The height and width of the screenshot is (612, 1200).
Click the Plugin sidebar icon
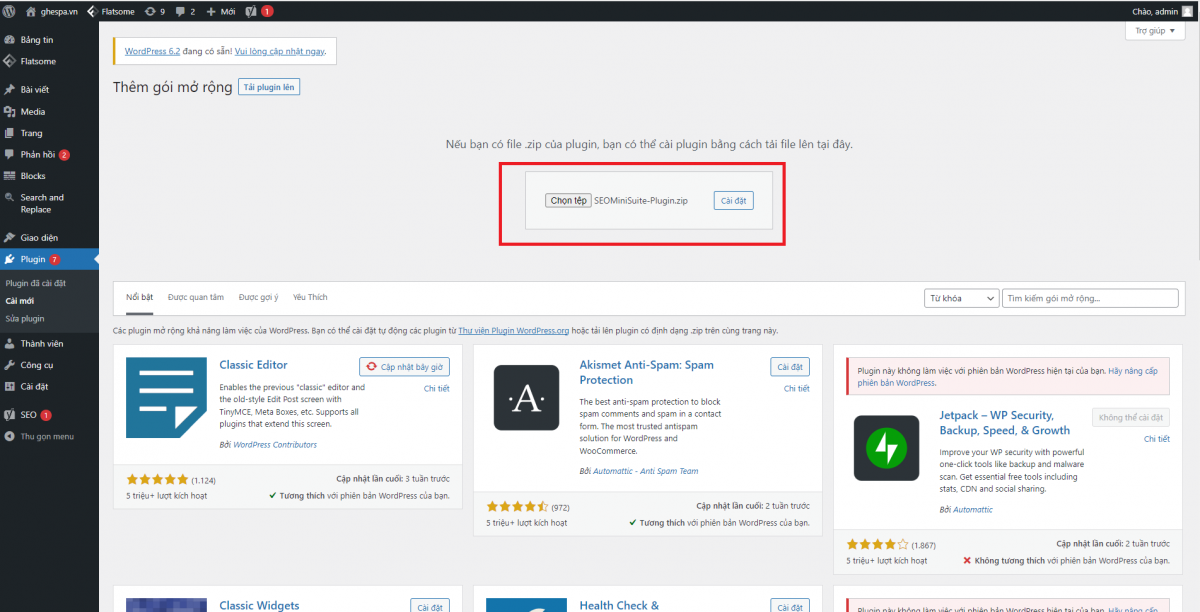10,260
